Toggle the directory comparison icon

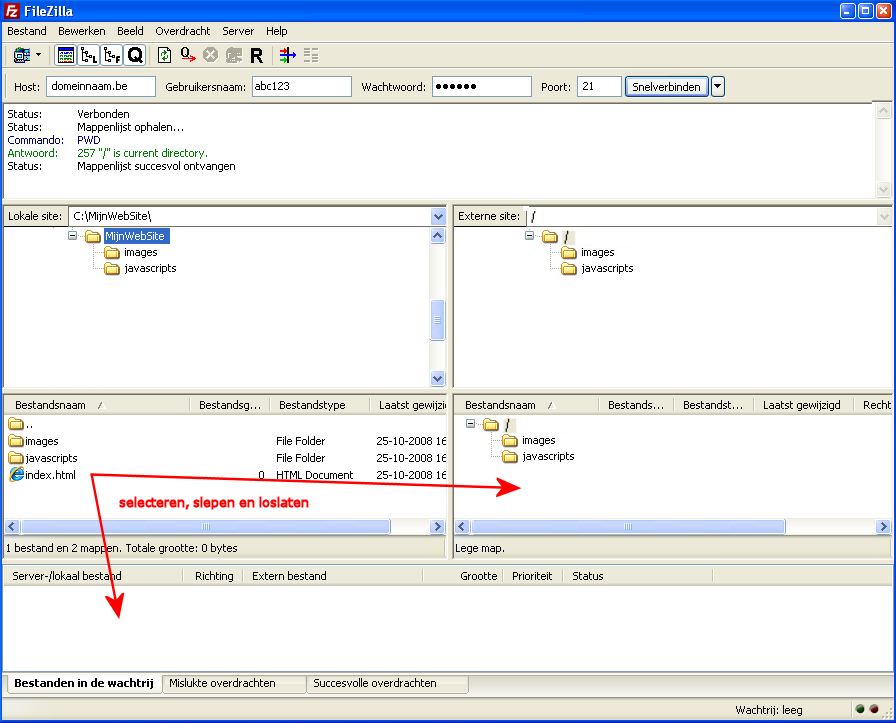(311, 55)
